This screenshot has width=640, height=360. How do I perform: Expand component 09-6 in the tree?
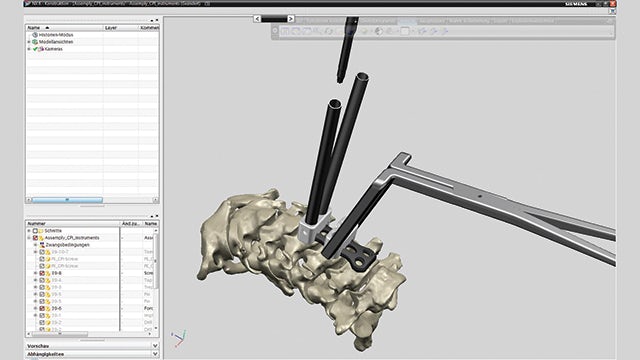pos(36,309)
